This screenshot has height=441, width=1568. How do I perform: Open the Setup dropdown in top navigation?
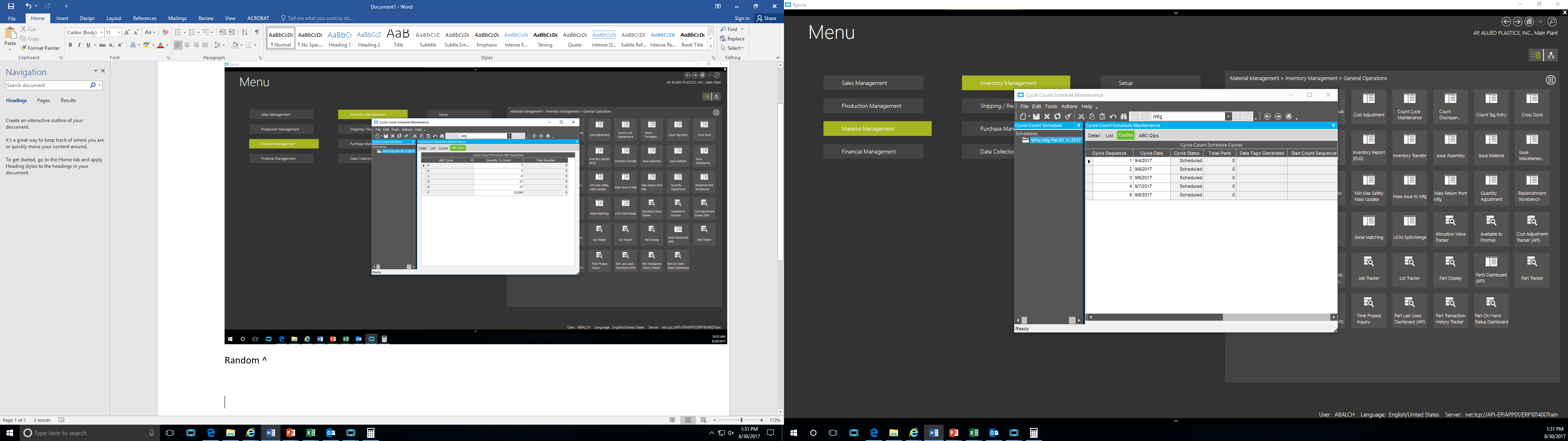tap(1125, 83)
